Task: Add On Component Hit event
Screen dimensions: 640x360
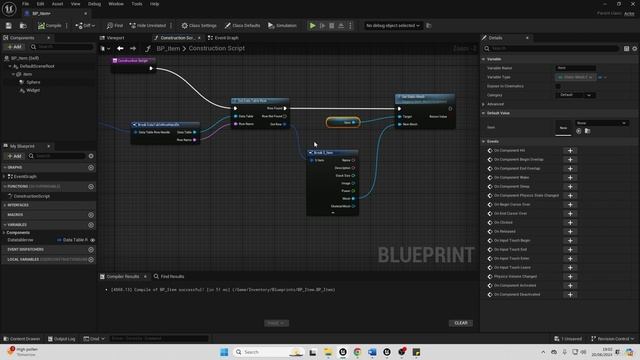Action: pos(570,151)
